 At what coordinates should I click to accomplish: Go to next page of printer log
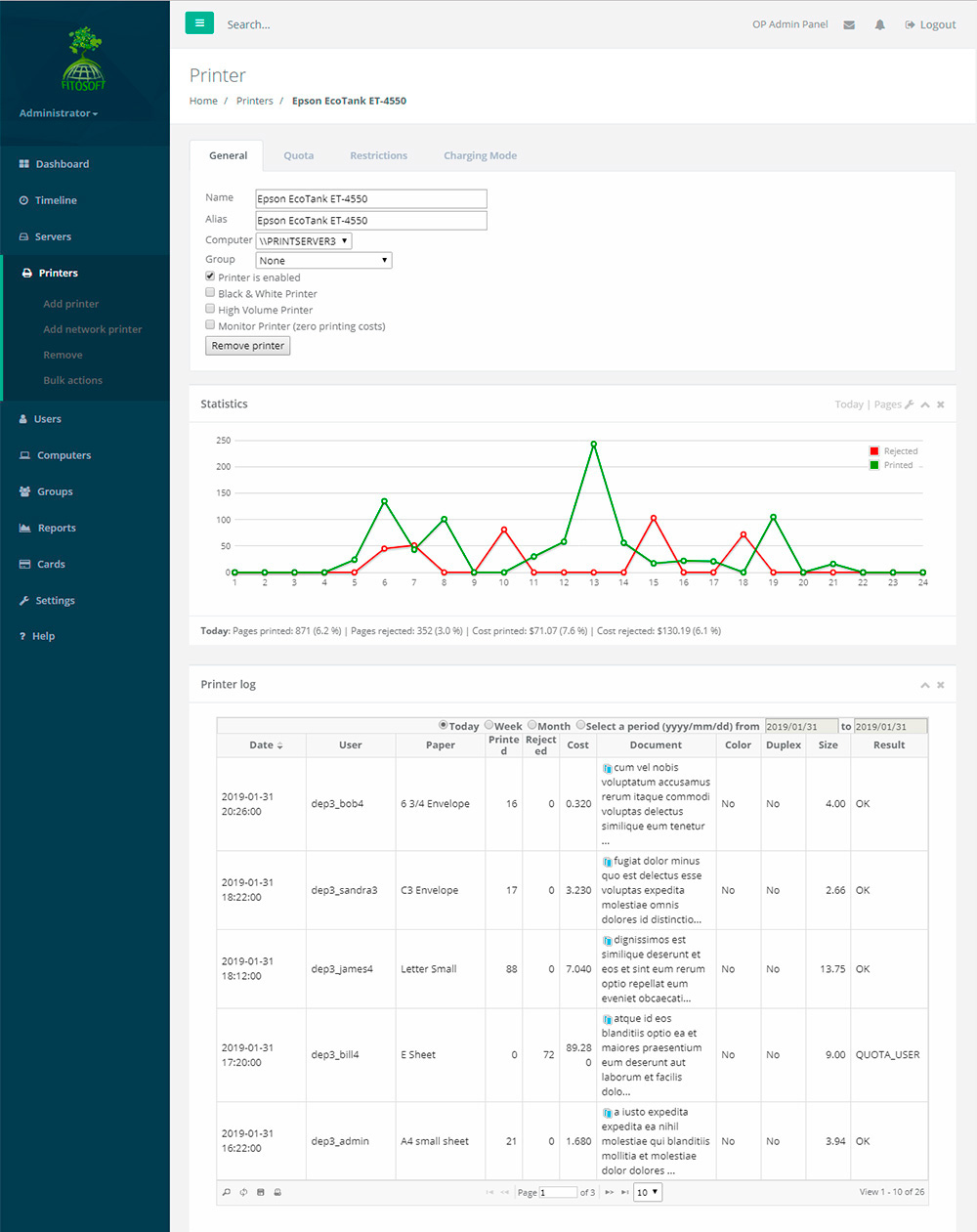click(x=609, y=1192)
